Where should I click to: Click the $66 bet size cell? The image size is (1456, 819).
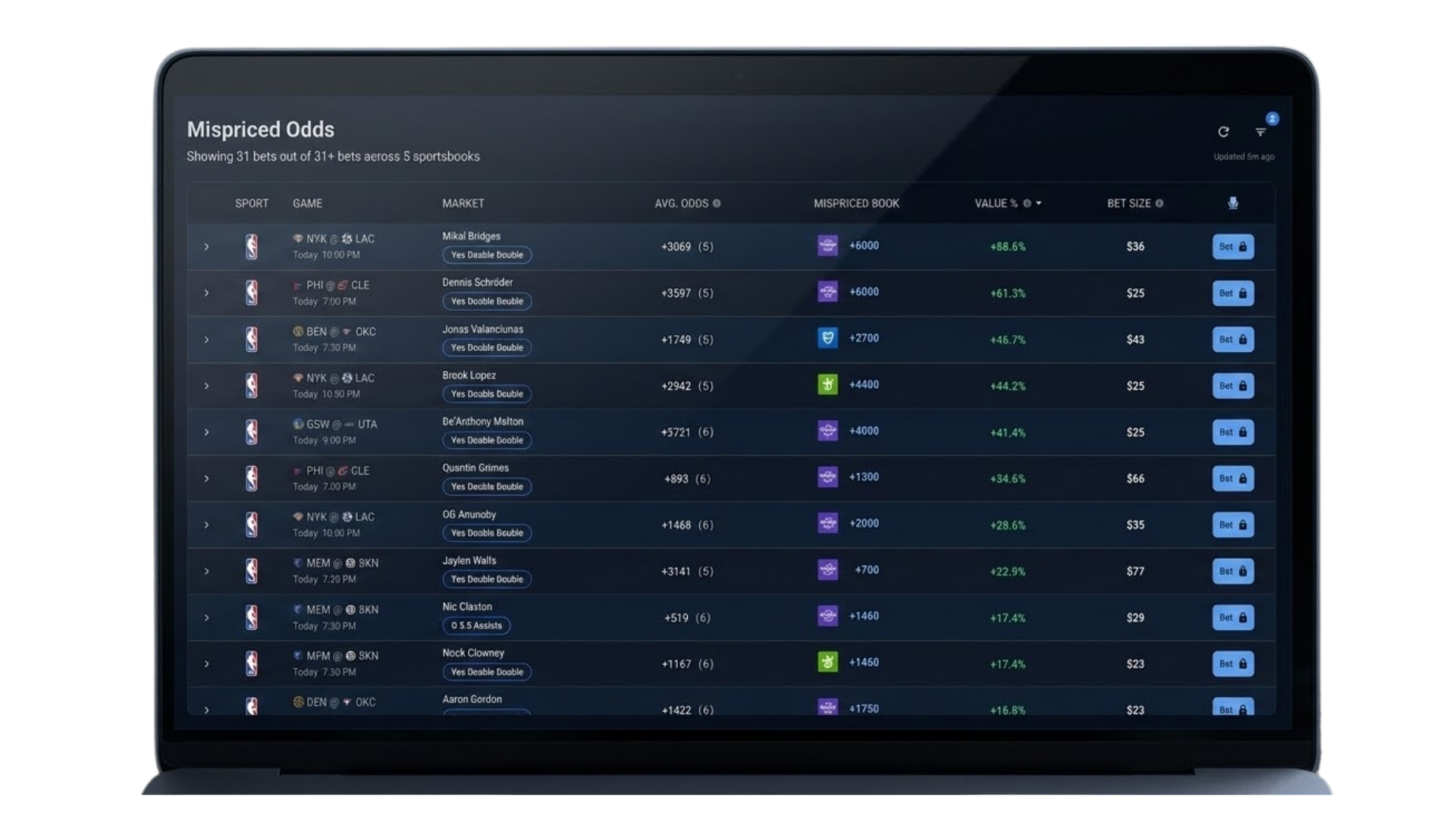1135,479
